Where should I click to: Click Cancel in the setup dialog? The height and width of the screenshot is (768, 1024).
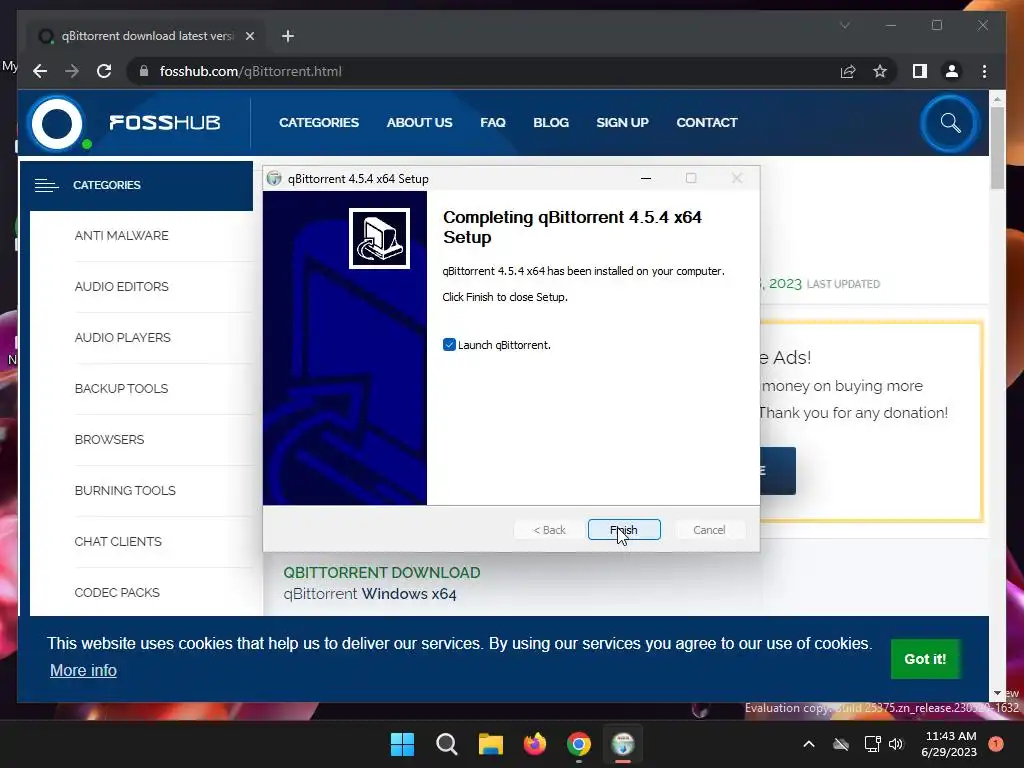[709, 530]
